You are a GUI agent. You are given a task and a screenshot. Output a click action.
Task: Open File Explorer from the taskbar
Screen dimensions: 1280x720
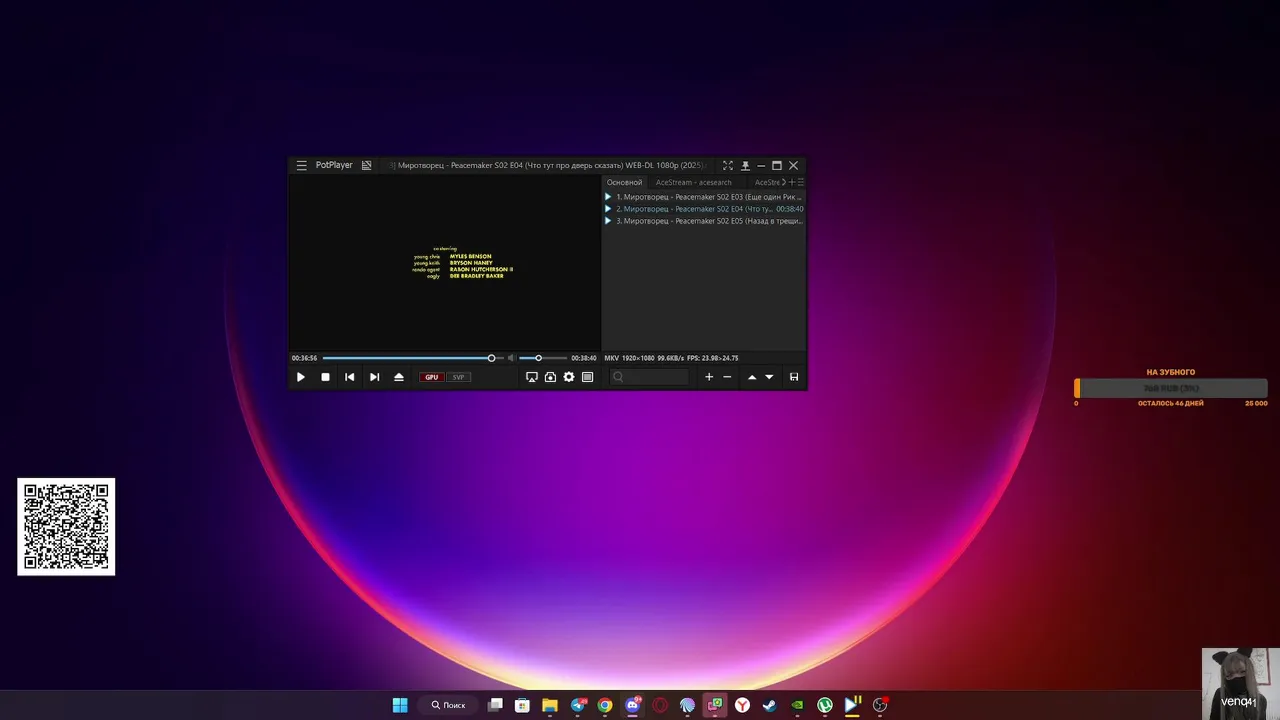[550, 705]
